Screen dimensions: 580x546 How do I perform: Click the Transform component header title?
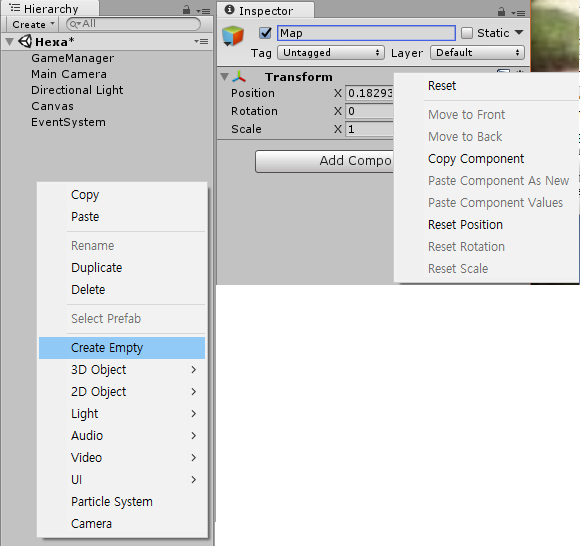299,77
